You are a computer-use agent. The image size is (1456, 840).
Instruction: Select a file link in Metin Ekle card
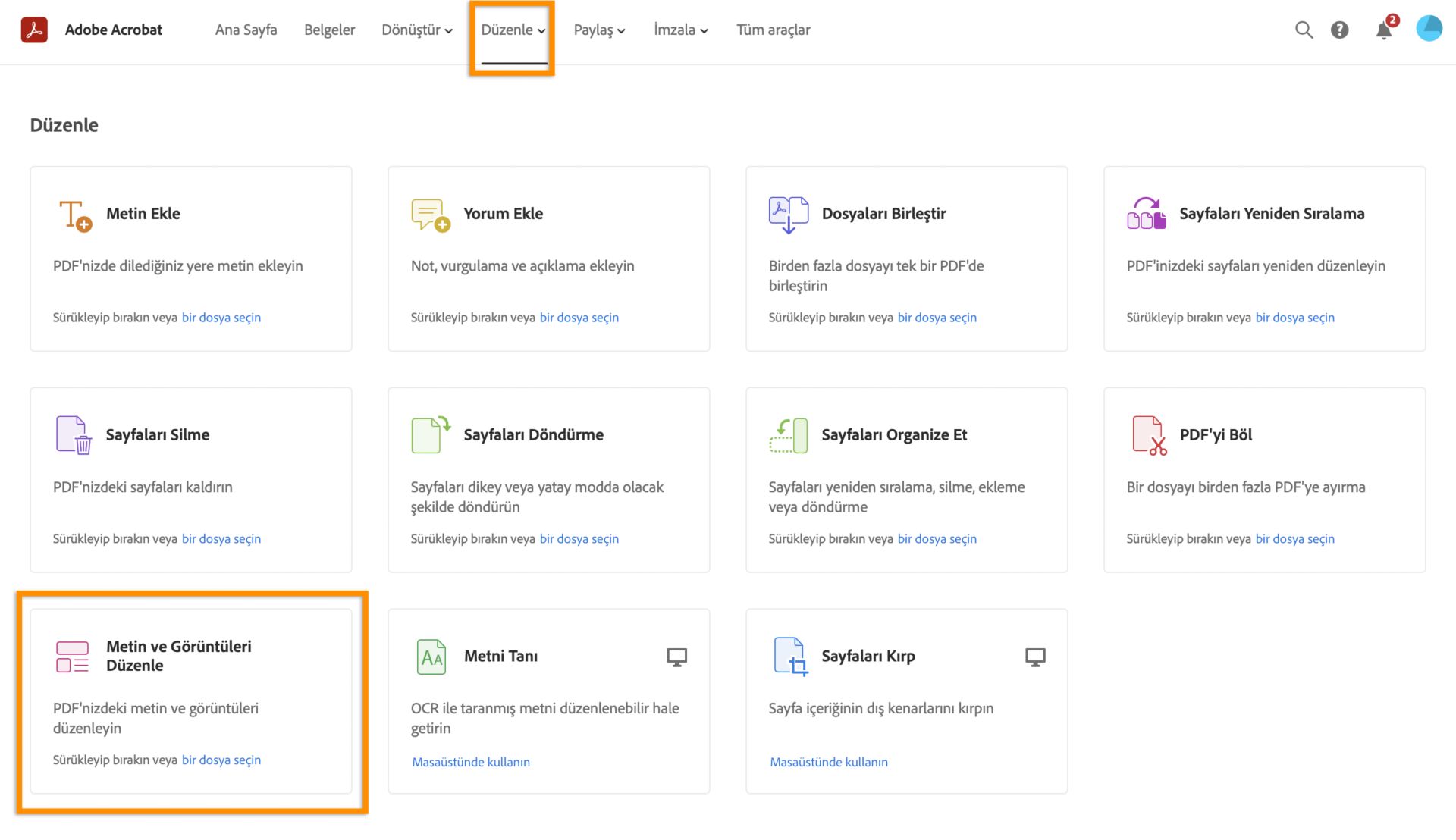click(221, 318)
